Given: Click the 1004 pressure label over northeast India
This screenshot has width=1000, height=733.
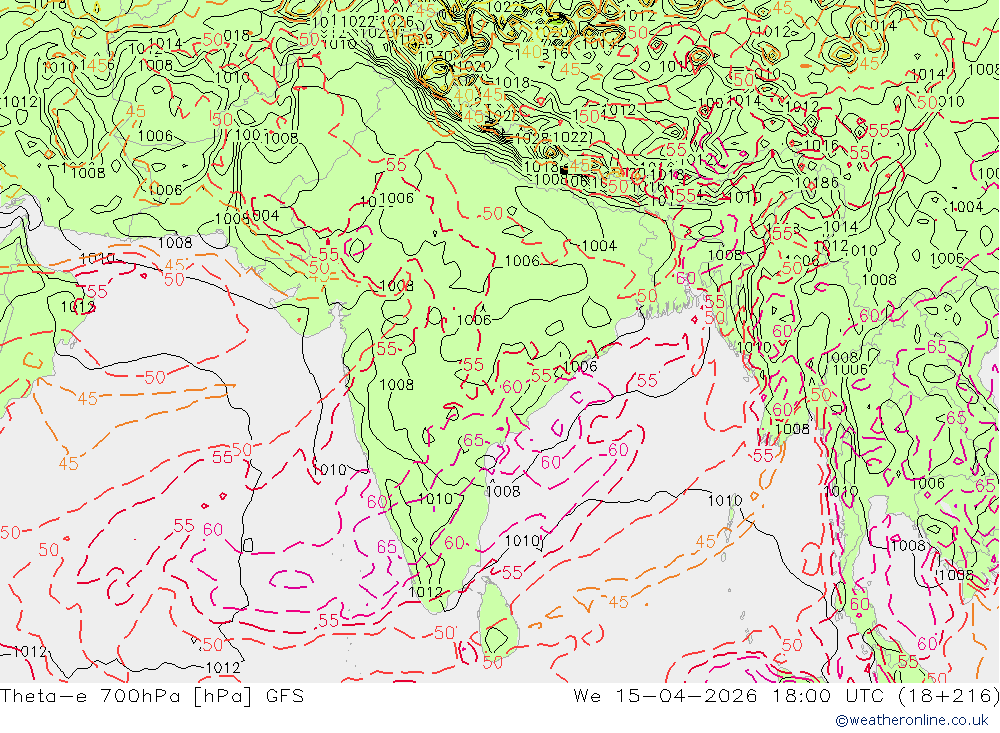Looking at the screenshot, I should (x=599, y=246).
